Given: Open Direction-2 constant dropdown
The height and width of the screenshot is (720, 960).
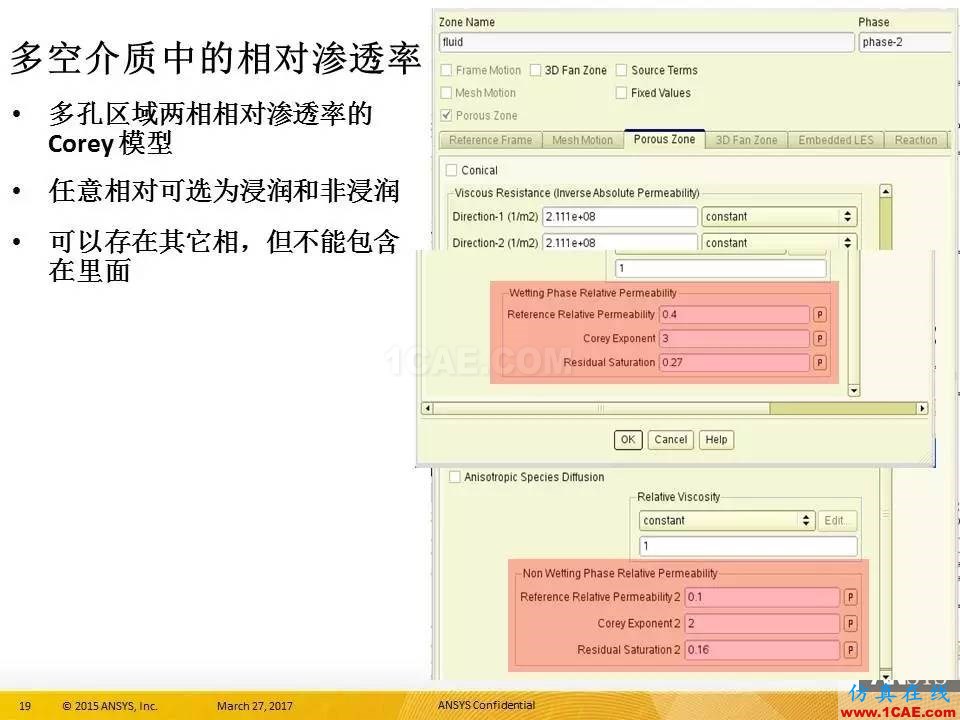Looking at the screenshot, I should 779,243.
